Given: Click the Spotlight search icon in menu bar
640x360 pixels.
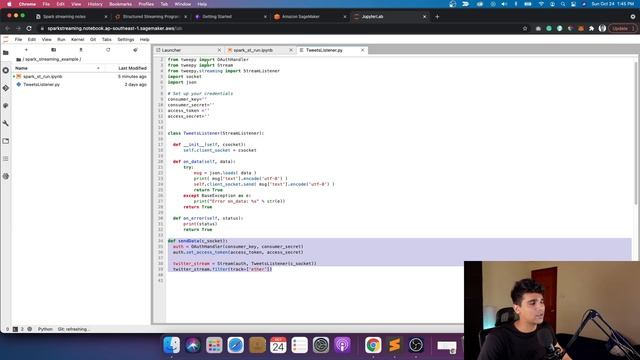Looking at the screenshot, I should 562,4.
